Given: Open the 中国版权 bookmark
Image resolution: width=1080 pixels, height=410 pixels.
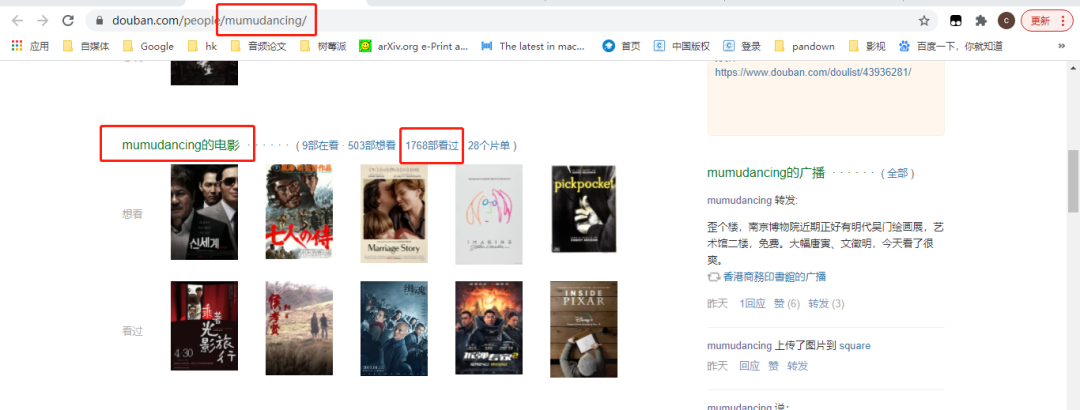Looking at the screenshot, I should pos(681,46).
